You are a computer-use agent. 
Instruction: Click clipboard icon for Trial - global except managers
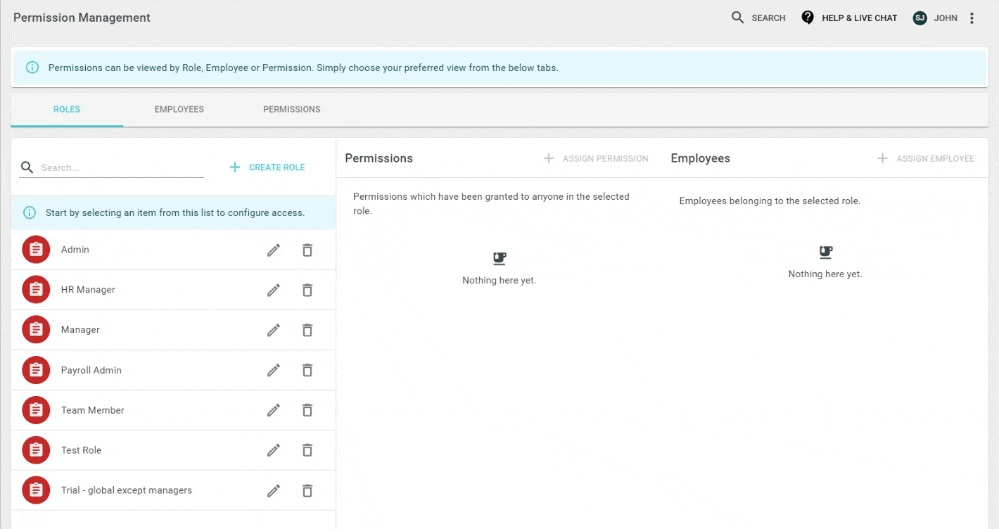[36, 490]
